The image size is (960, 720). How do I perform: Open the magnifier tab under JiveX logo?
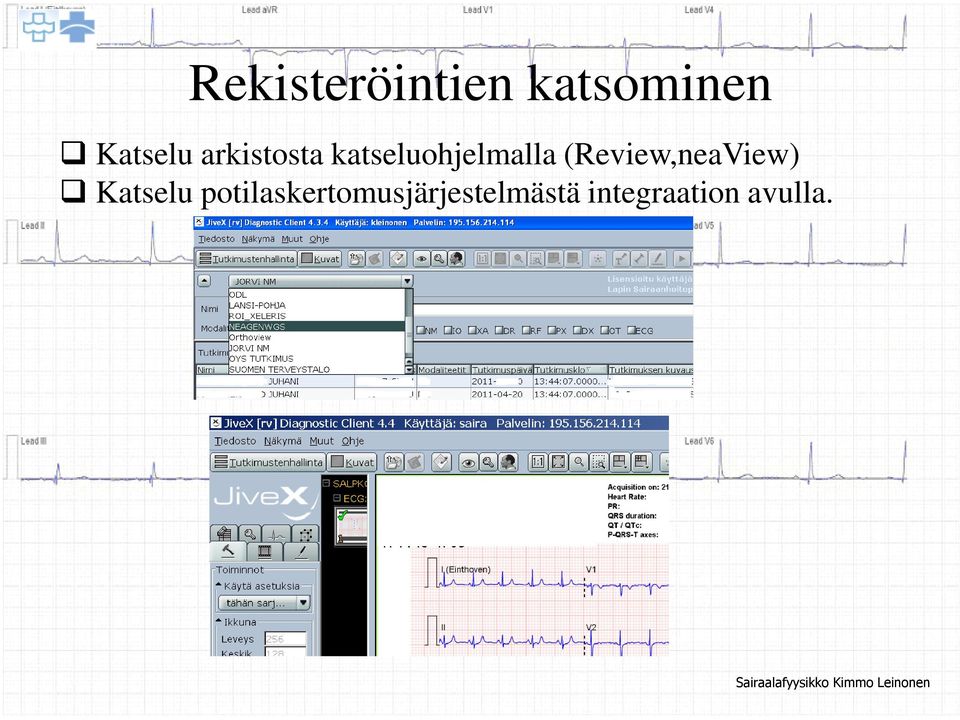pyautogui.click(x=250, y=534)
